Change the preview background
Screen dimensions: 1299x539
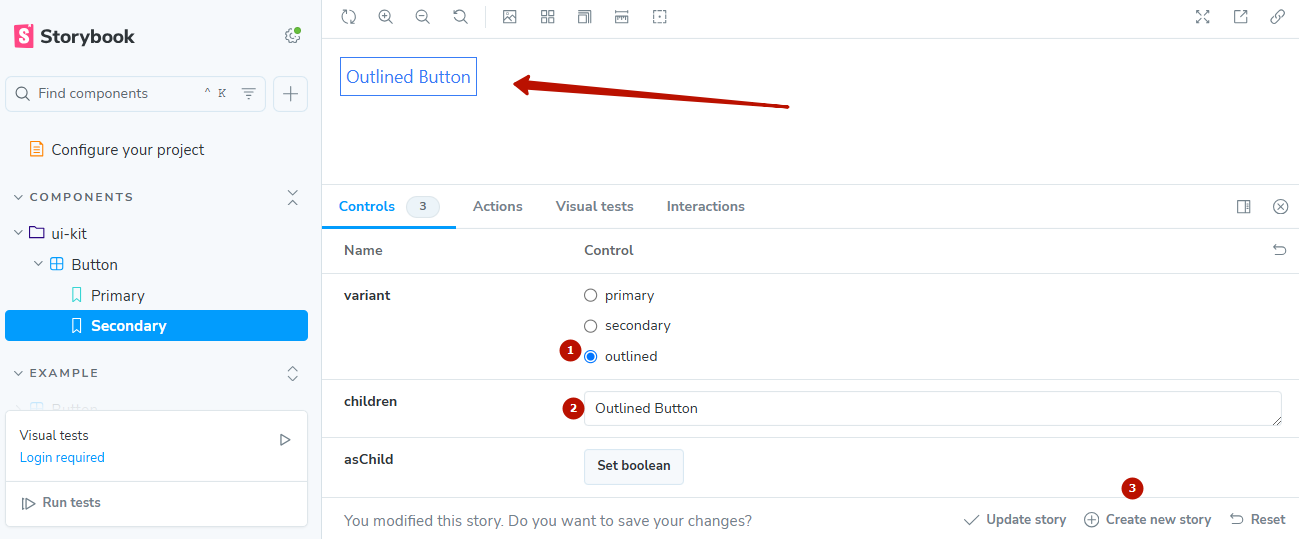(x=509, y=16)
